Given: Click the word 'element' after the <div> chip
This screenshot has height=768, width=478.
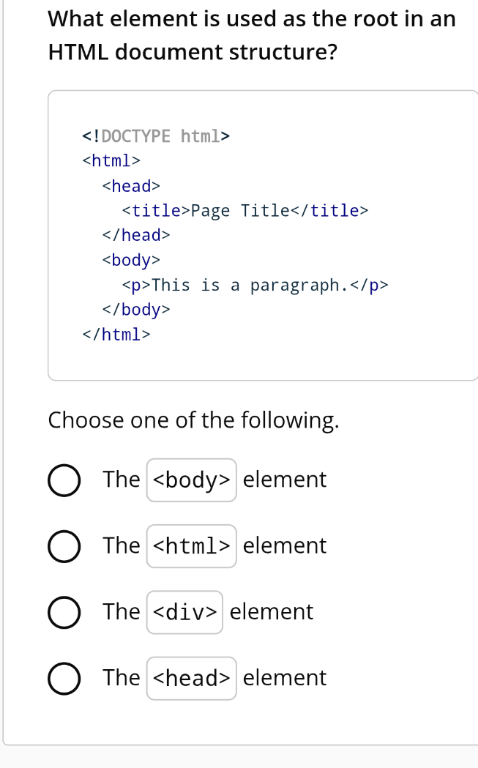Looking at the screenshot, I should click(x=271, y=612).
